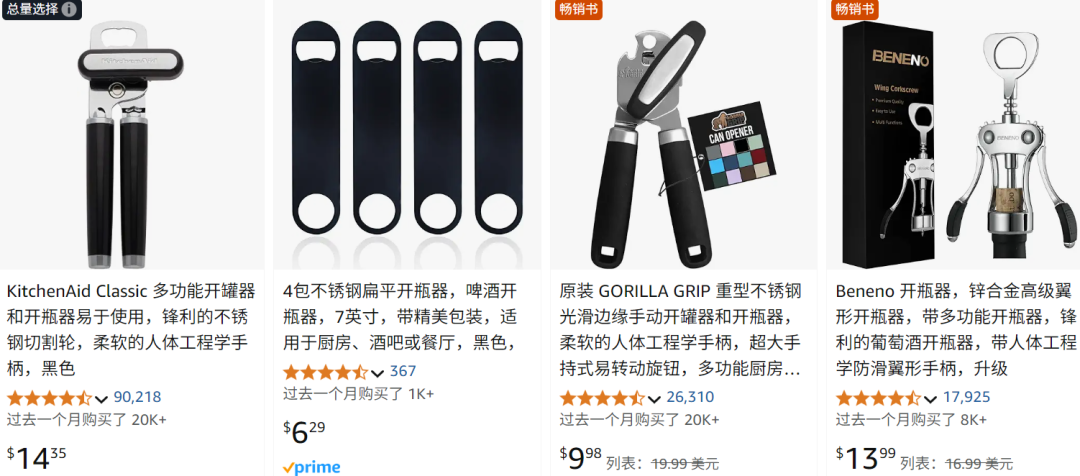Screen dimensions: 1080x476
Task: Expand rating chevron next to 367 reviews
Action: click(x=377, y=373)
